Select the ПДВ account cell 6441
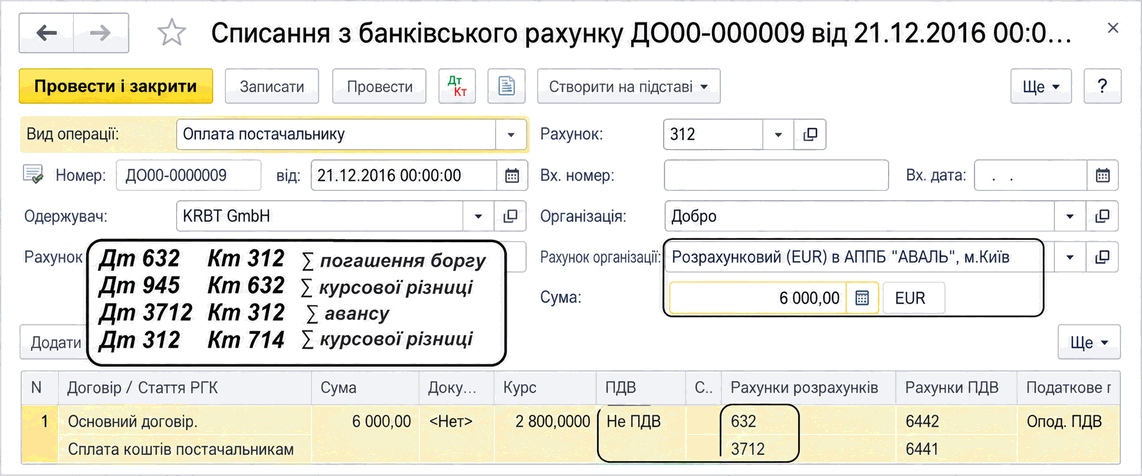This screenshot has height=476, width=1142. coord(957,449)
